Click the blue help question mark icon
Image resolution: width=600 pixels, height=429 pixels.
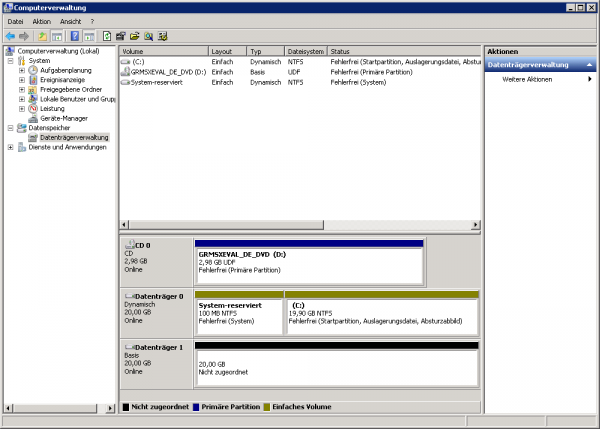pos(74,36)
